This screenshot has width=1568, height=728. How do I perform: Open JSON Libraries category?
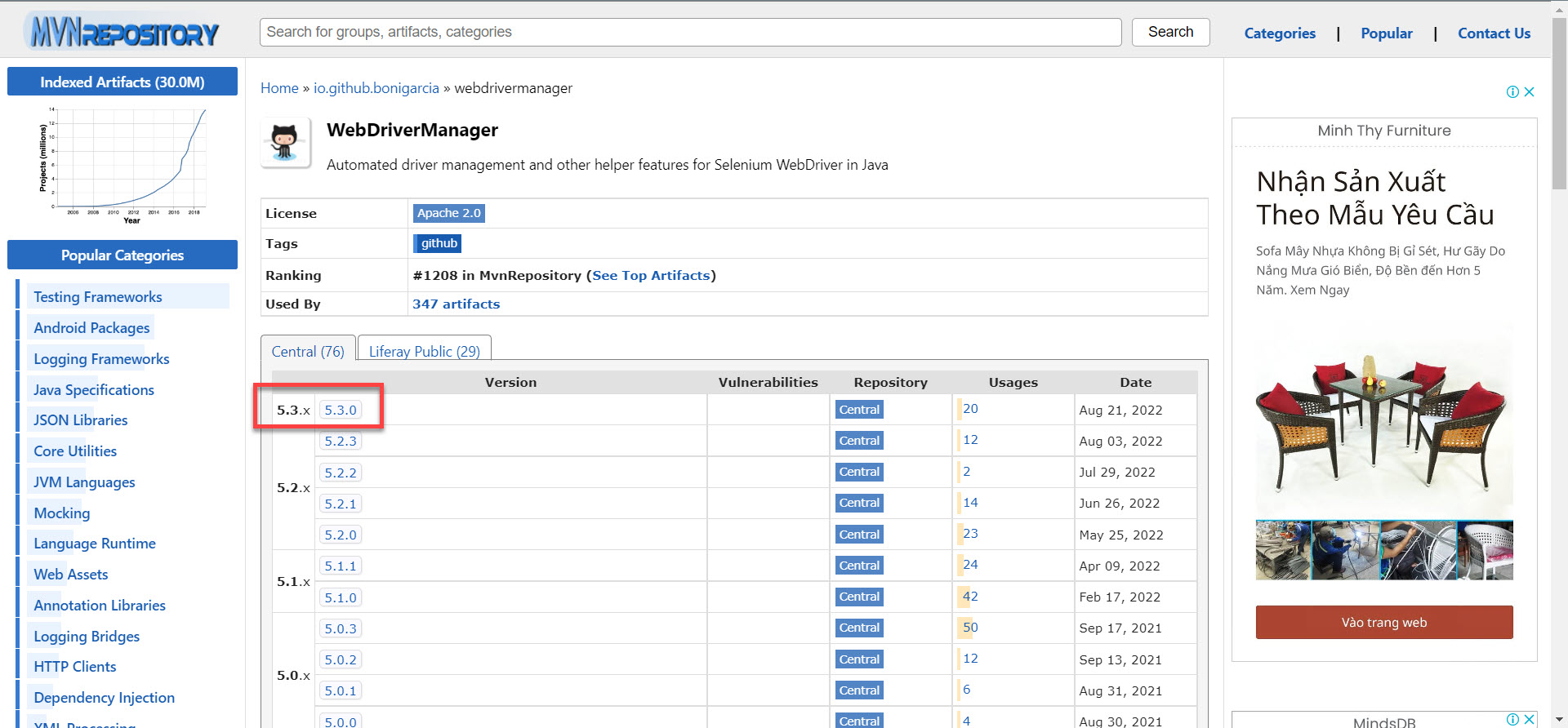pyautogui.click(x=81, y=420)
